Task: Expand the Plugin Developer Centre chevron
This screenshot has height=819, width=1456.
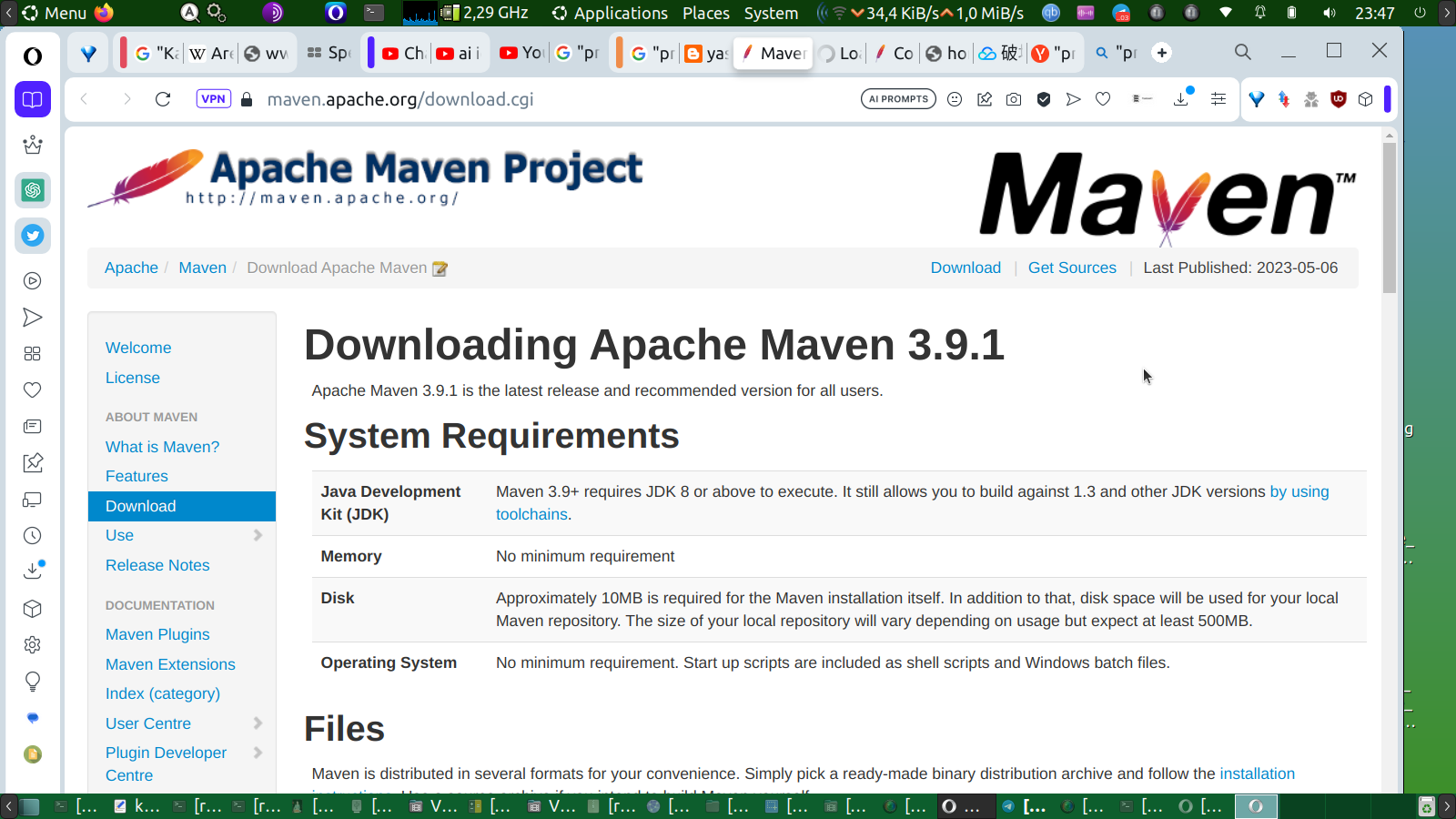Action: click(258, 753)
